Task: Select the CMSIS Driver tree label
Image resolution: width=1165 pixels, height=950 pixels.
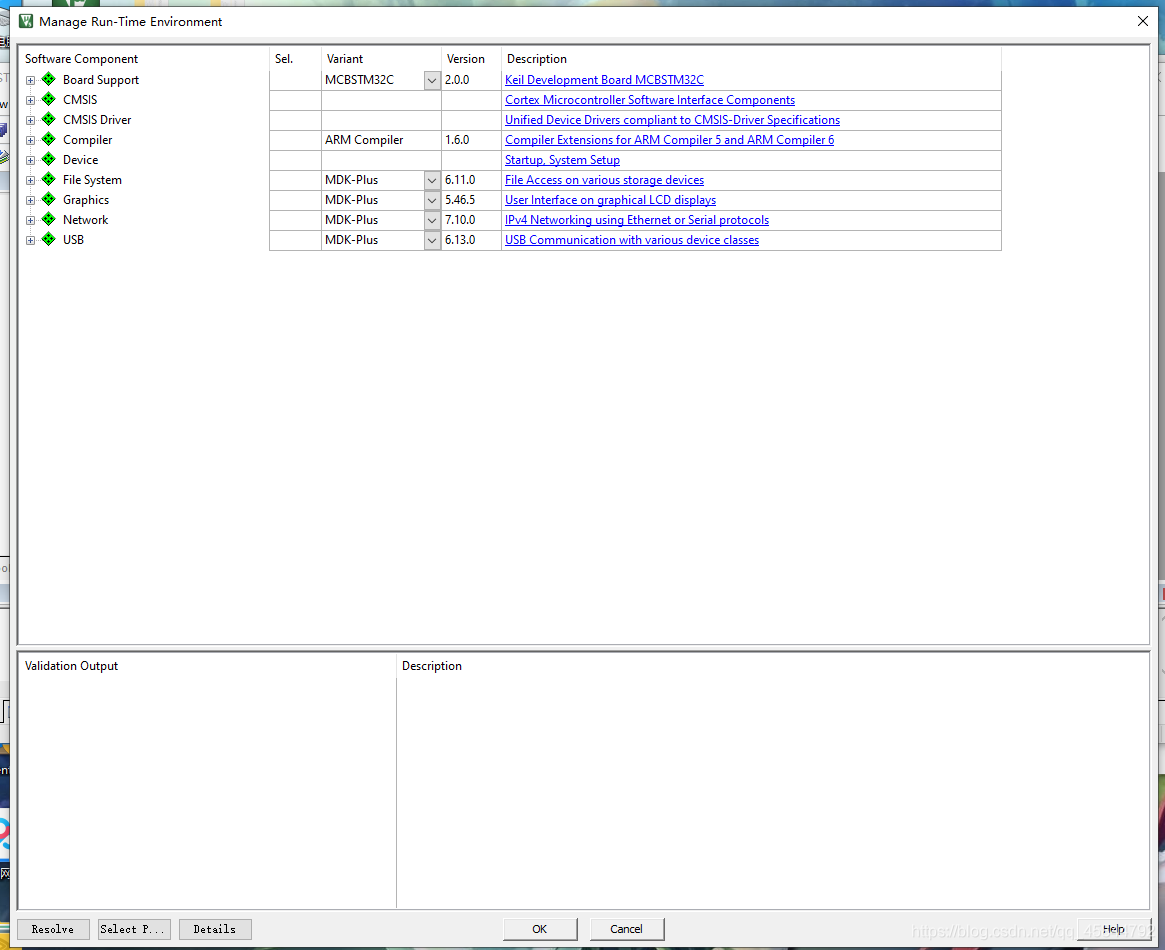Action: 97,120
